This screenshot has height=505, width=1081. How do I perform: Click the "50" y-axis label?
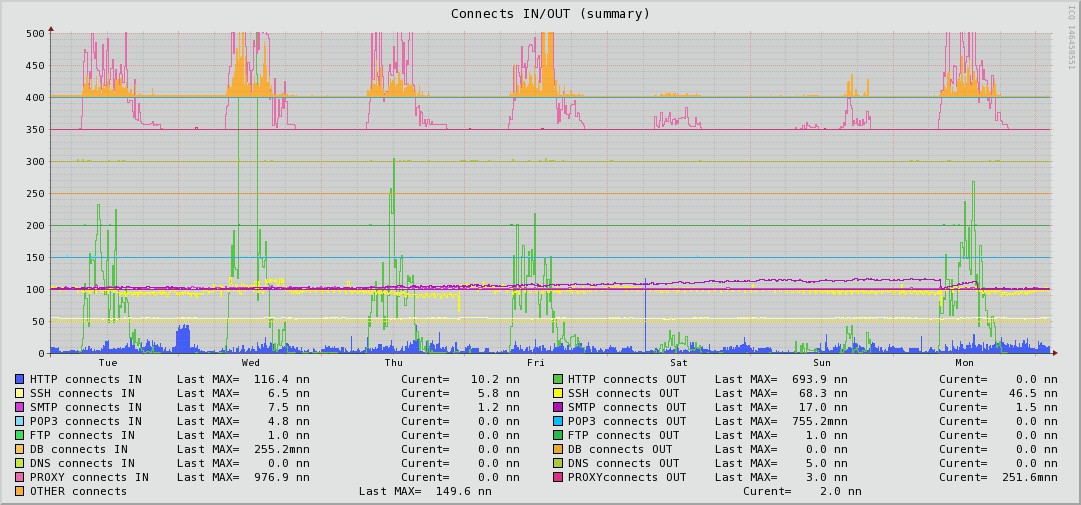tap(39, 322)
